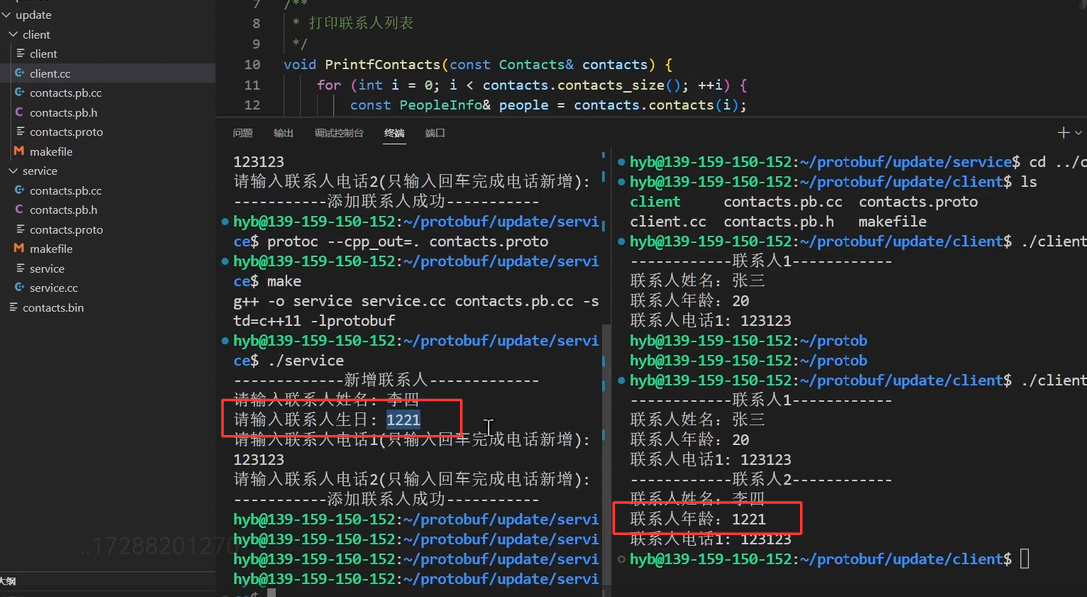Click the C++ icon beside service contacts.pb.cc
This screenshot has width=1087, height=597.
pyautogui.click(x=19, y=190)
